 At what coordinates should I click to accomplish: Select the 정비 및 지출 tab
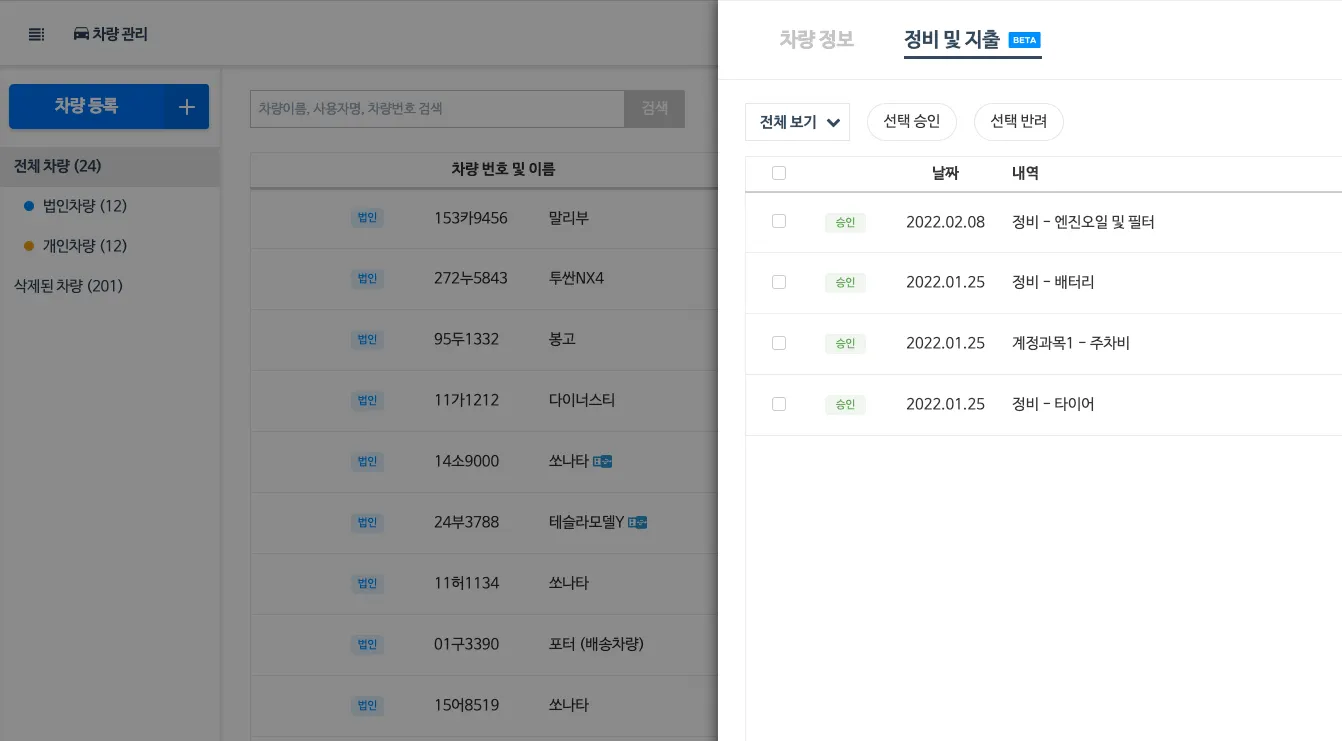coord(952,40)
